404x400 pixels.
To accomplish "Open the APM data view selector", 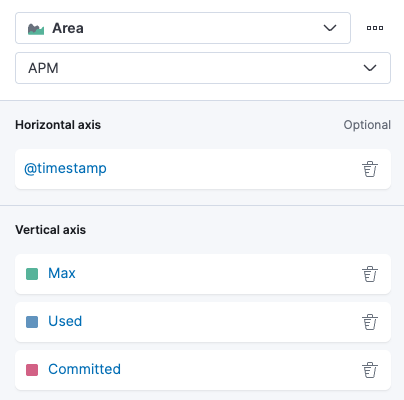I will click(x=203, y=68).
